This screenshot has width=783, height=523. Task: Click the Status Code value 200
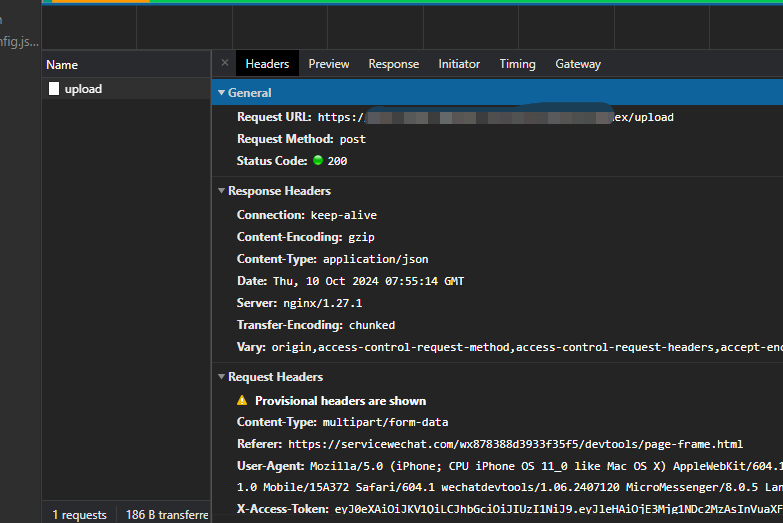[x=337, y=161]
